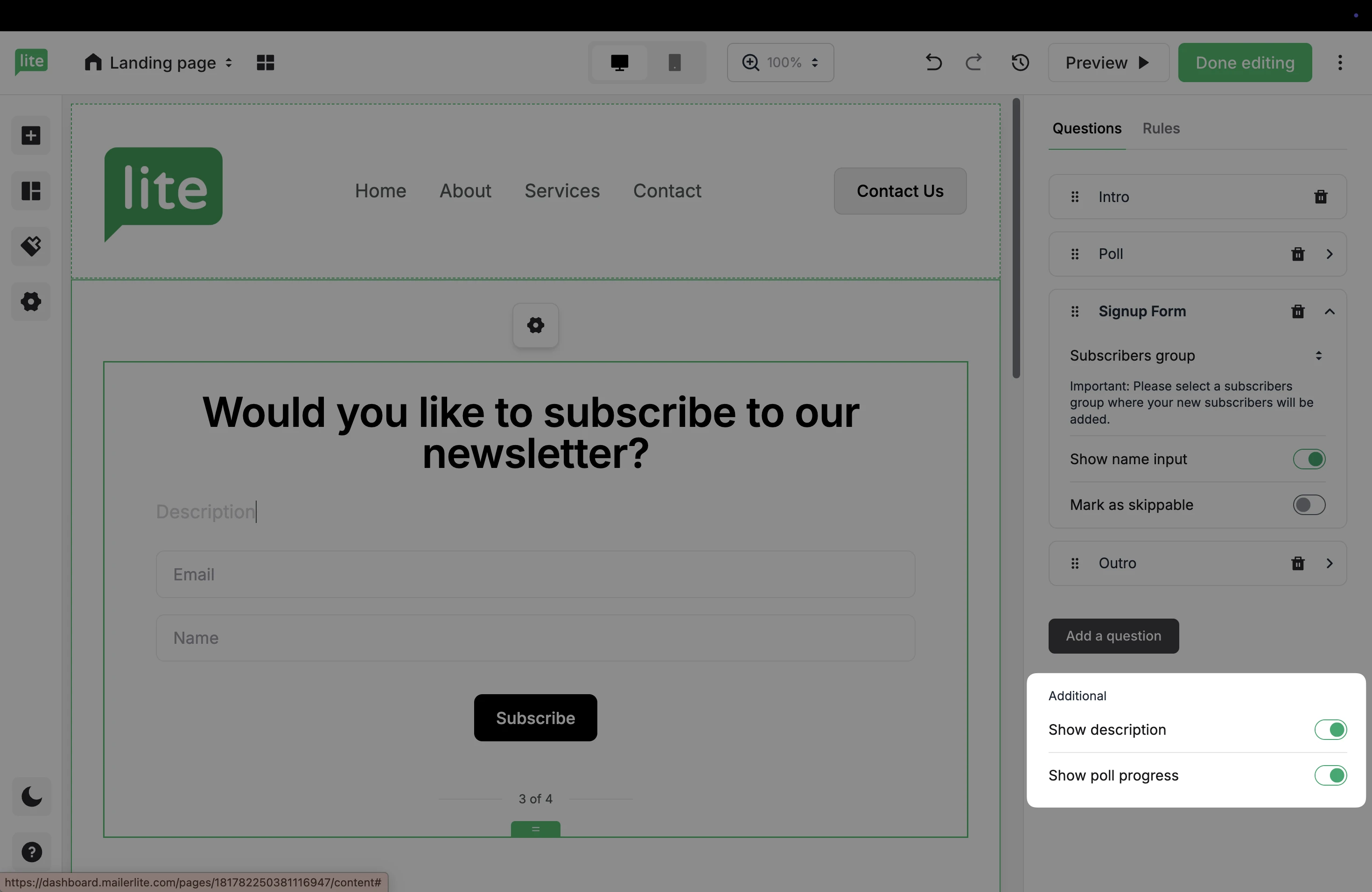Enable the Mark as skippable toggle
This screenshot has width=1372, height=892.
[1309, 505]
